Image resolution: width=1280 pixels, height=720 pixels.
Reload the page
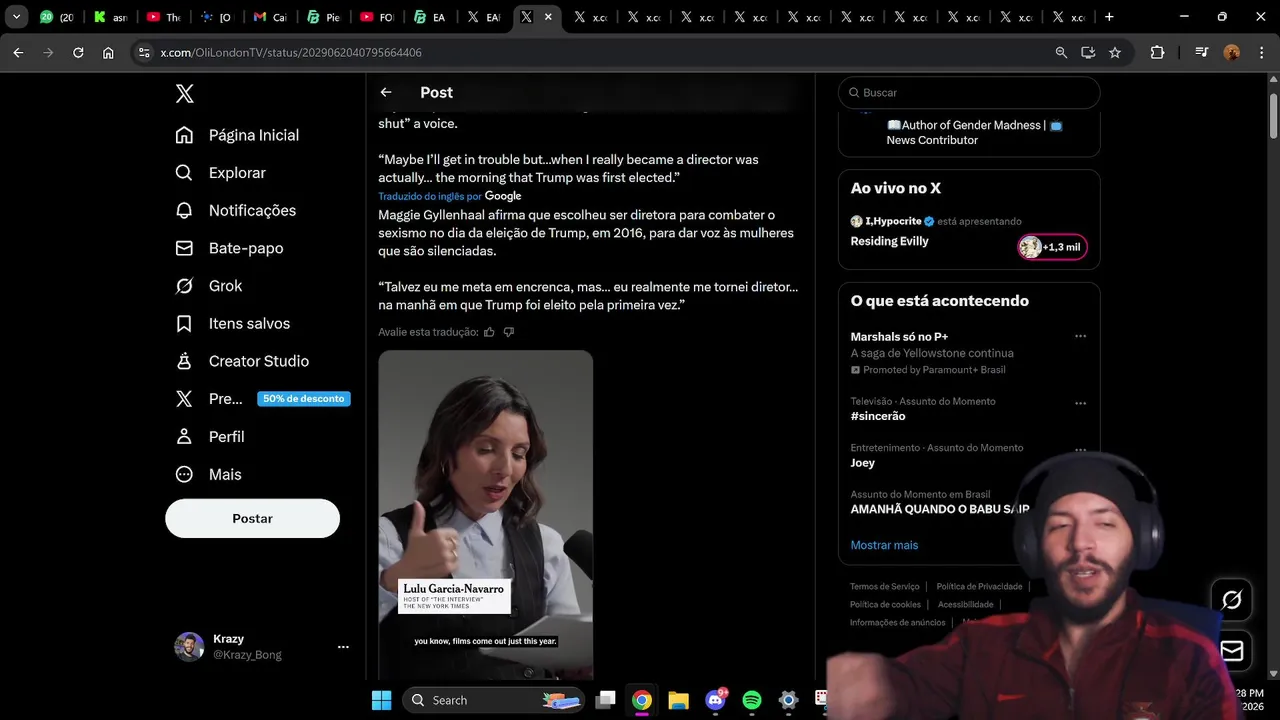click(x=78, y=53)
